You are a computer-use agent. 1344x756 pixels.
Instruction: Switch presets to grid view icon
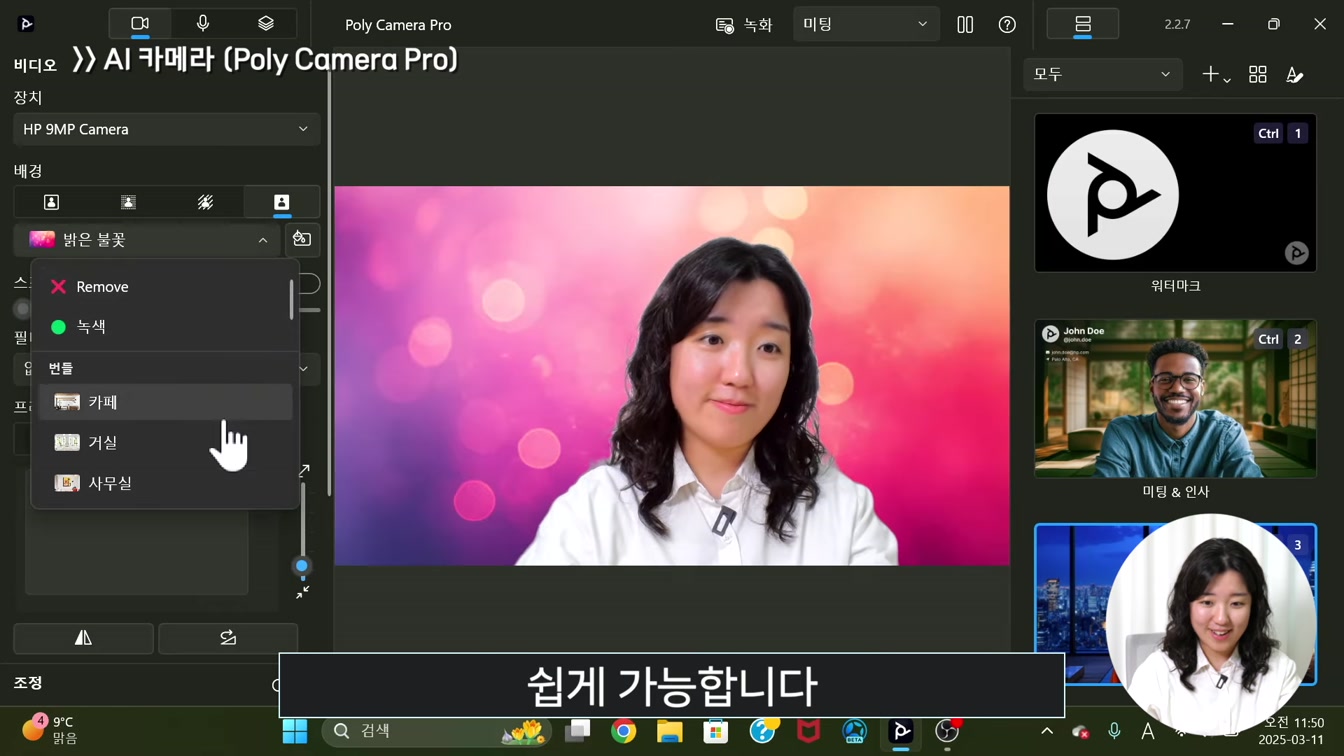[1258, 75]
